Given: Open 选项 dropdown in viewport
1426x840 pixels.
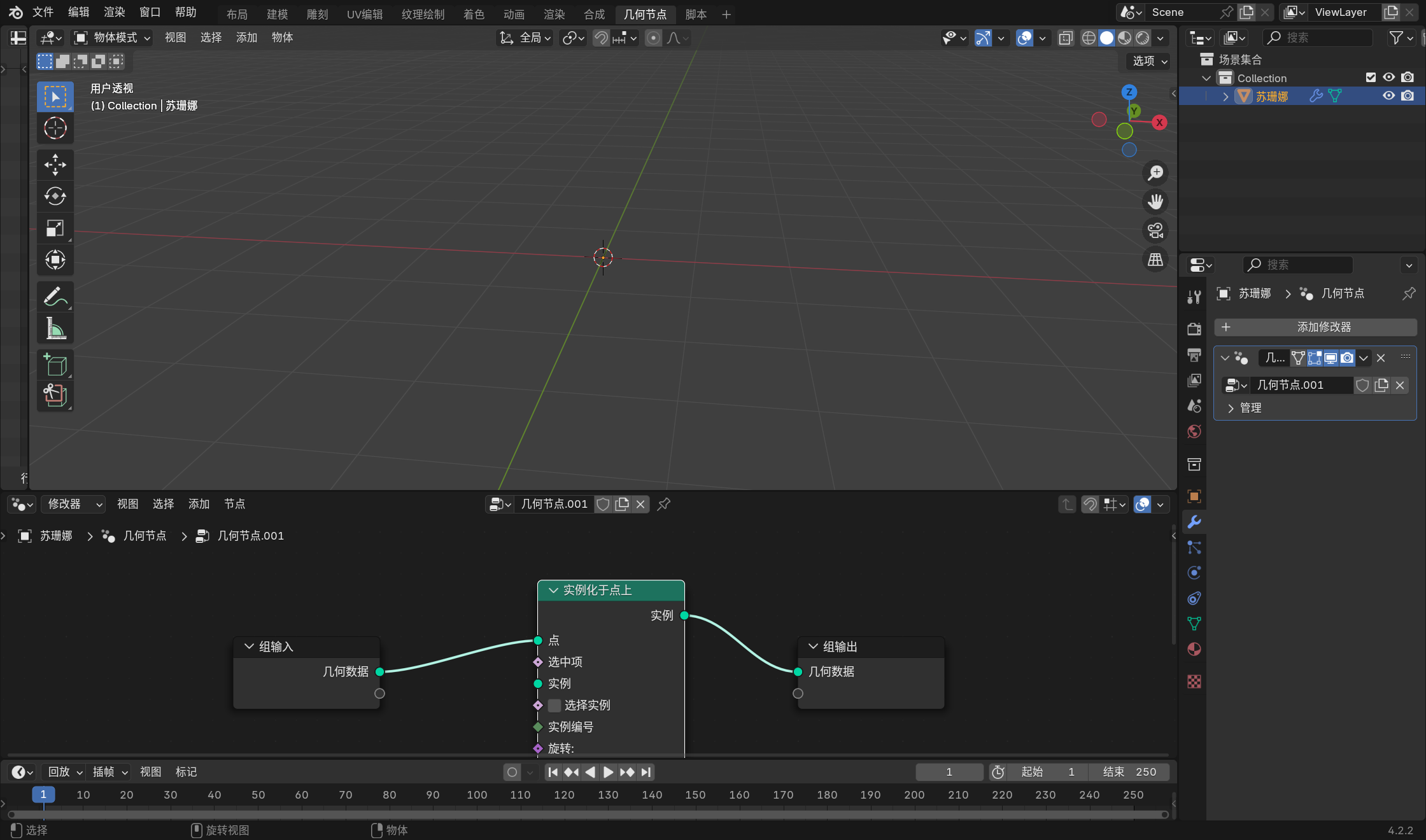Looking at the screenshot, I should coord(1150,61).
